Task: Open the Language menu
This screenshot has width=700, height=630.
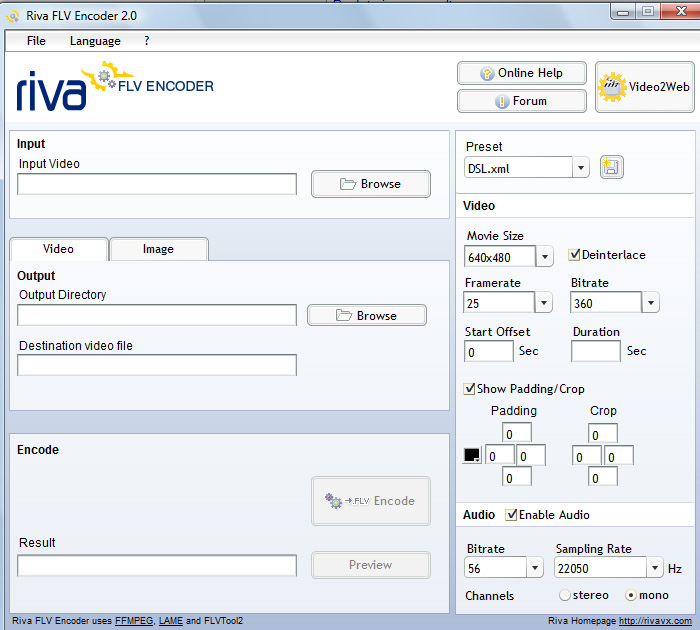Action: (95, 41)
